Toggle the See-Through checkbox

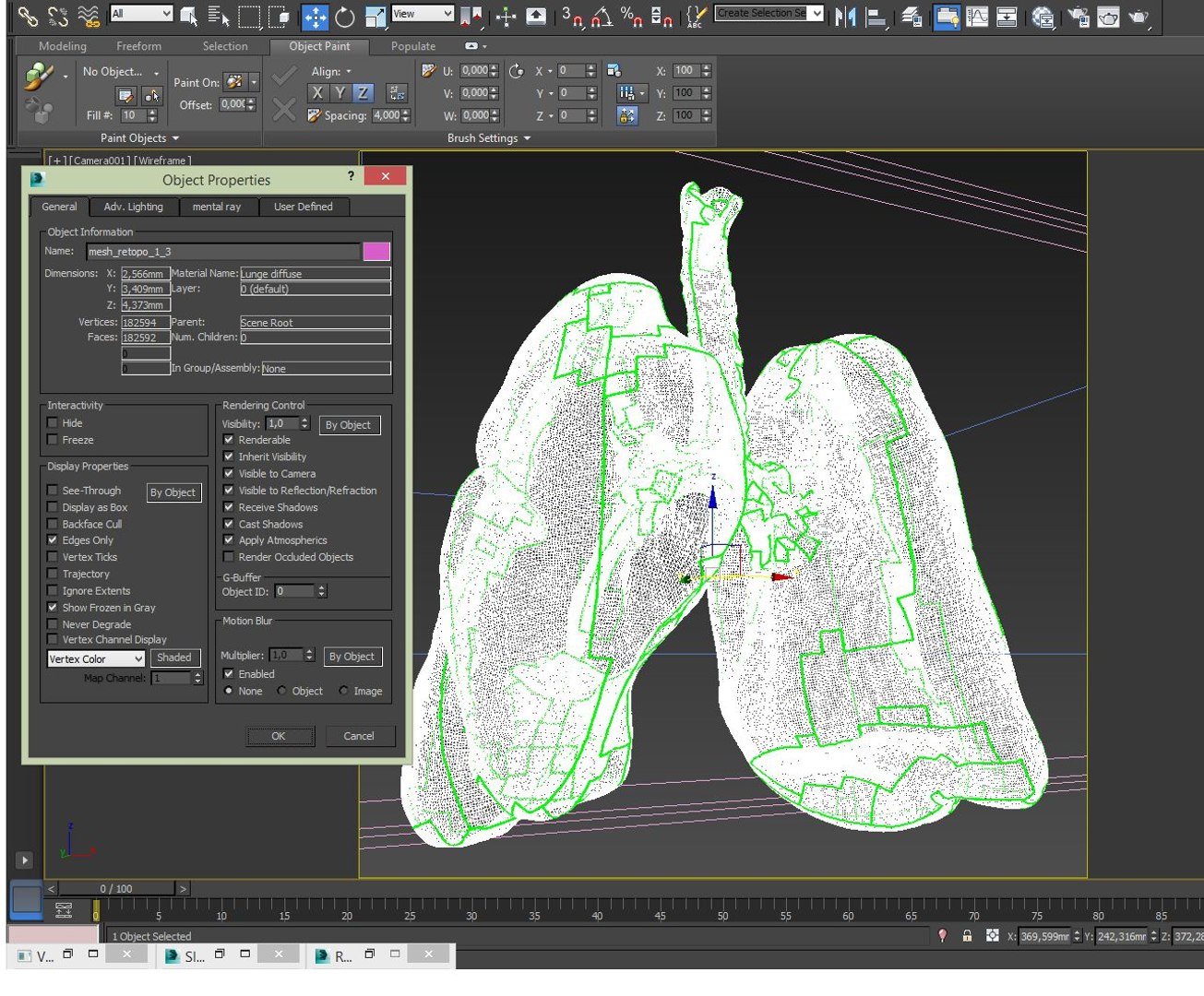click(x=53, y=491)
